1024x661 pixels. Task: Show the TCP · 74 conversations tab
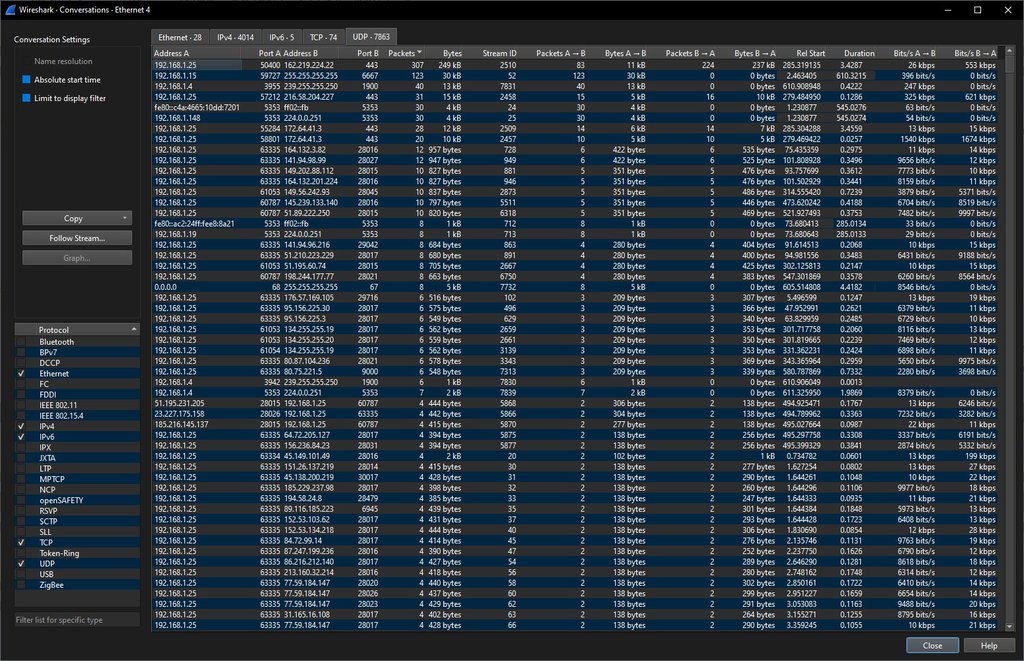tap(323, 37)
